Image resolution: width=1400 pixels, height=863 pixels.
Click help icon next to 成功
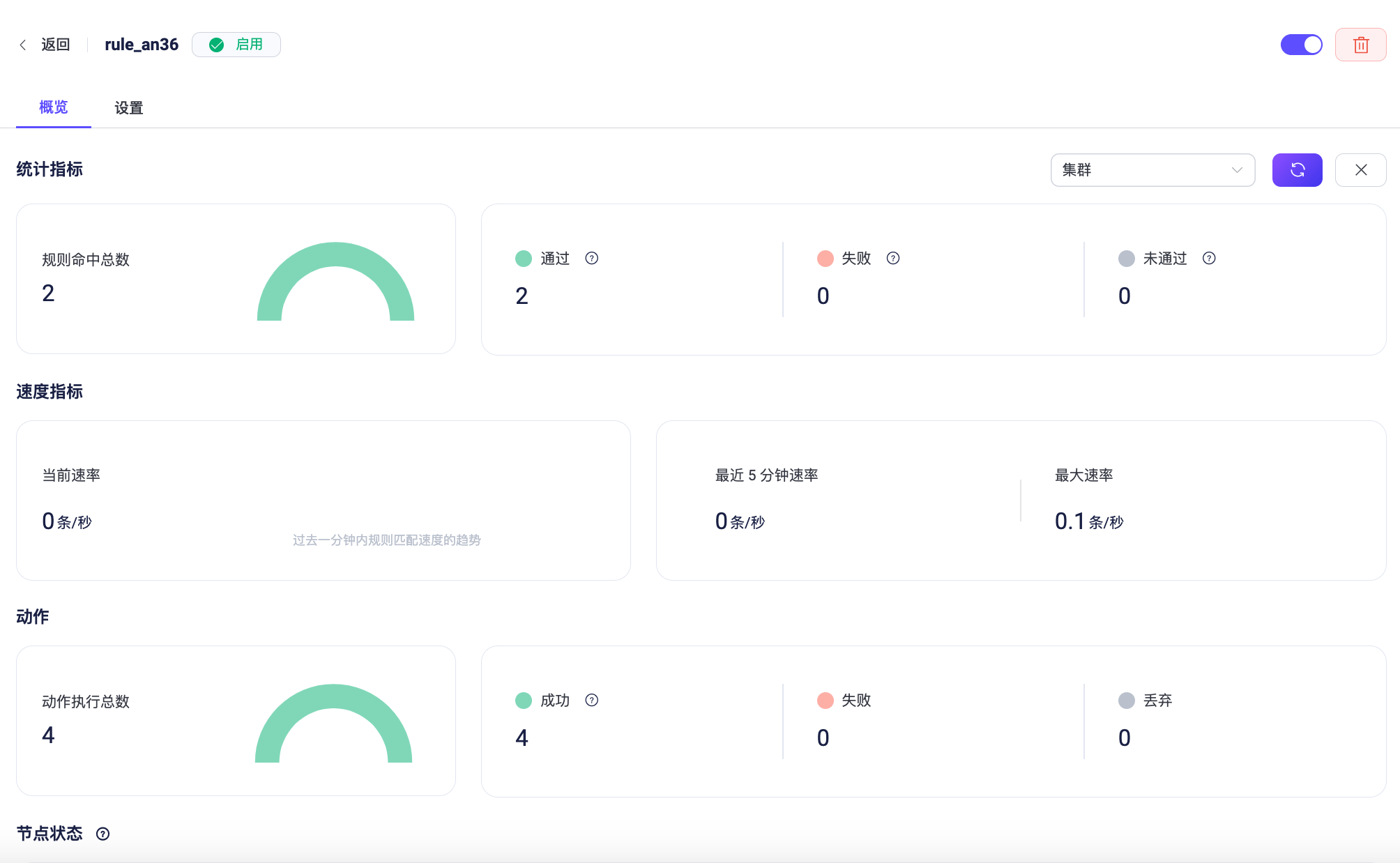pyautogui.click(x=591, y=701)
